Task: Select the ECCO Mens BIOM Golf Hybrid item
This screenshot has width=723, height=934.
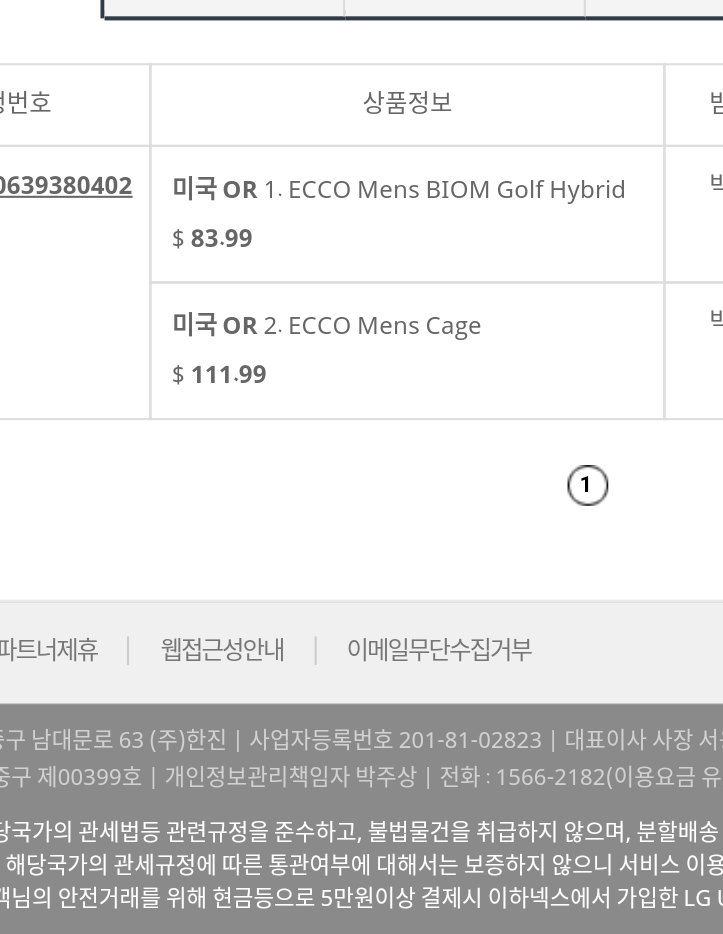Action: [444, 190]
